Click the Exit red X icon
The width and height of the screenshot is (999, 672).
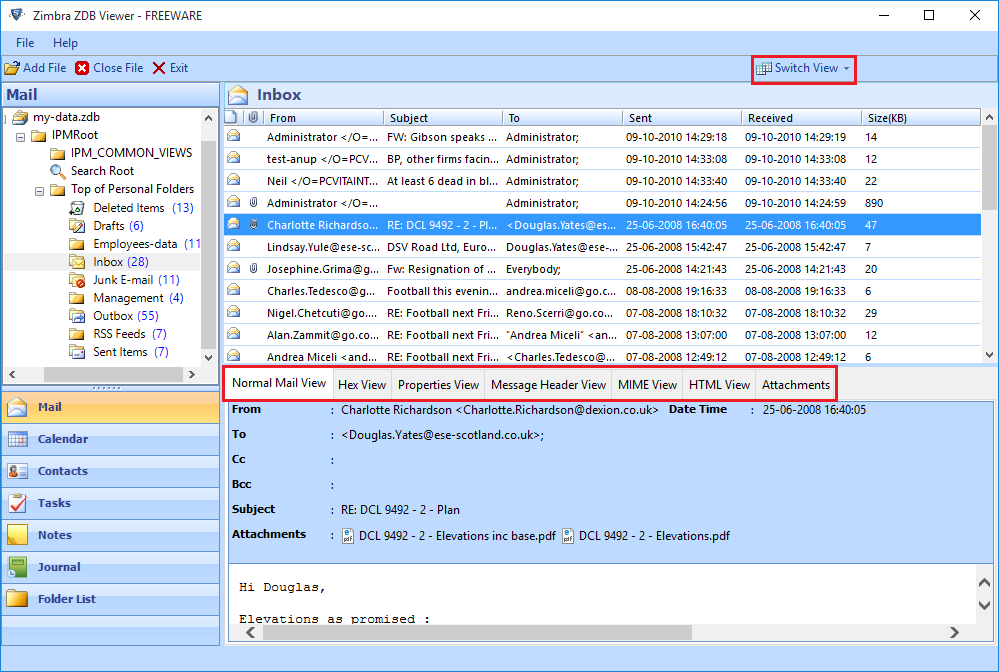tap(159, 68)
